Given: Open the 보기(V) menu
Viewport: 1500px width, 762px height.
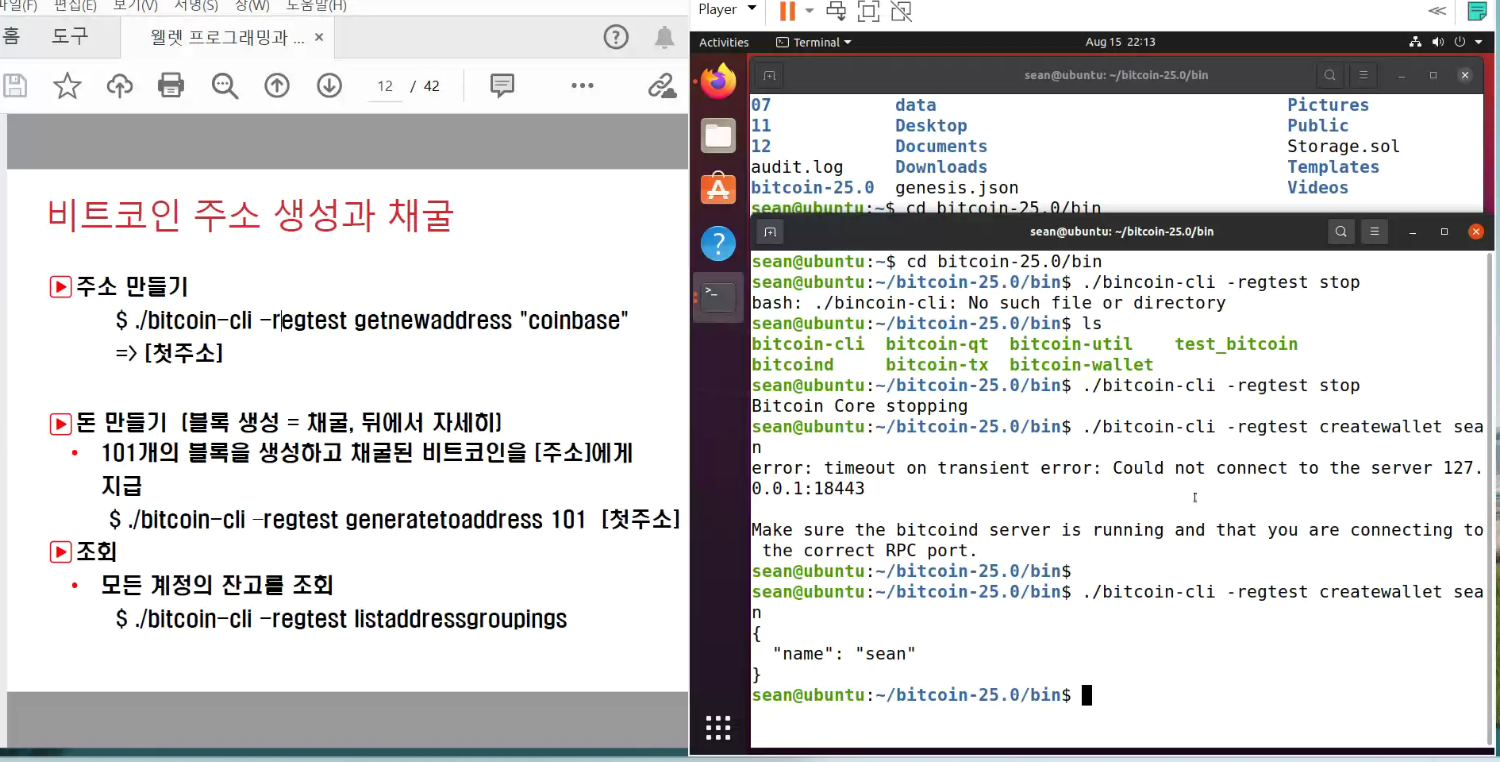Looking at the screenshot, I should [x=135, y=6].
